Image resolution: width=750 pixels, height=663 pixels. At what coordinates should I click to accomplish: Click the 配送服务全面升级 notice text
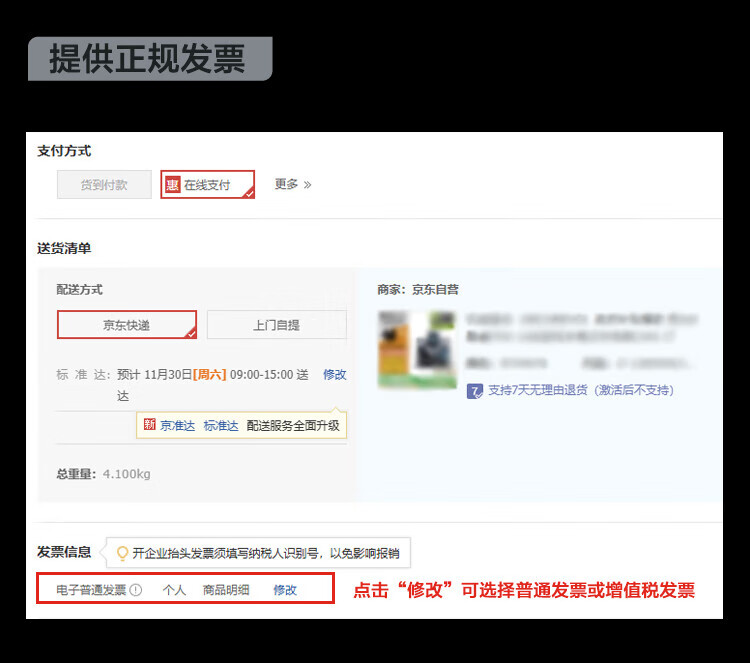coord(293,425)
